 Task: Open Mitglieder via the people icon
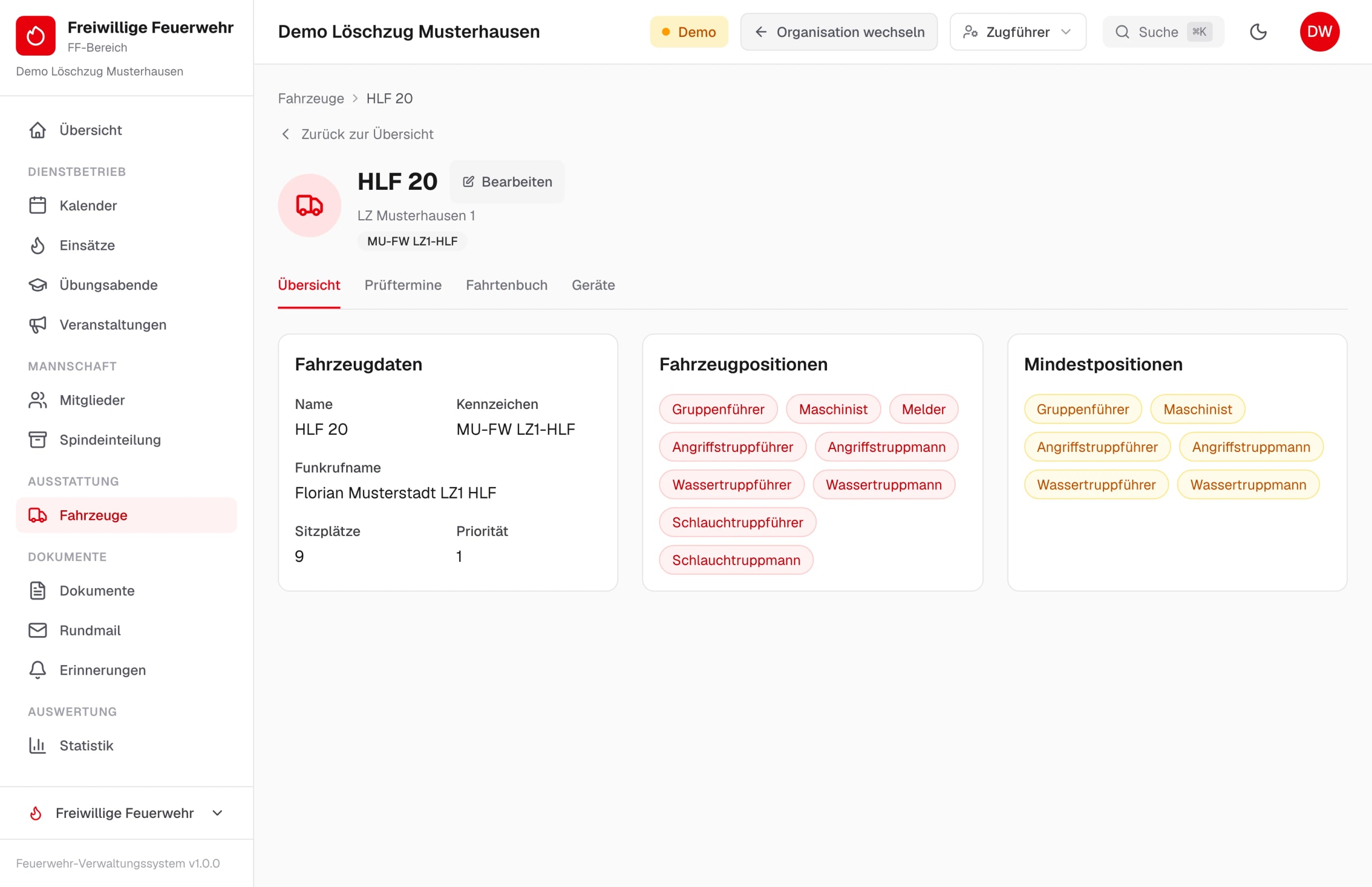click(x=38, y=400)
